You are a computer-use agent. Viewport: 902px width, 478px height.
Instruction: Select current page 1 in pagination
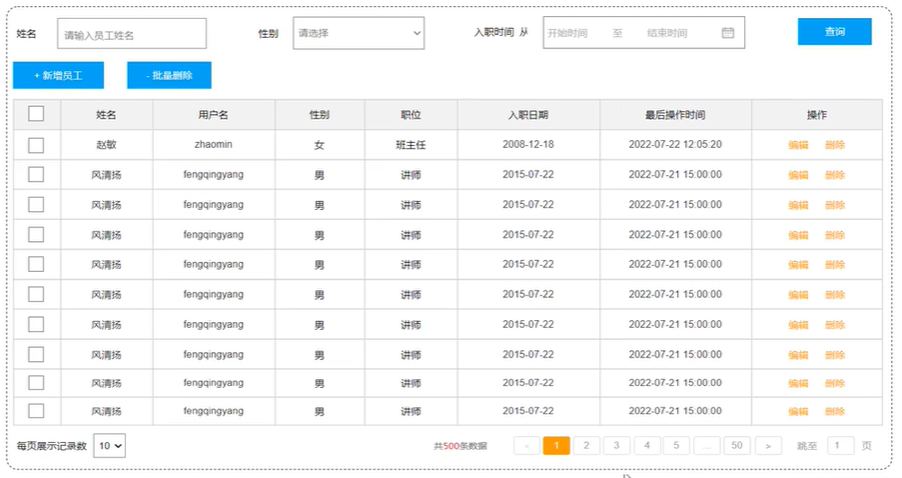556,445
